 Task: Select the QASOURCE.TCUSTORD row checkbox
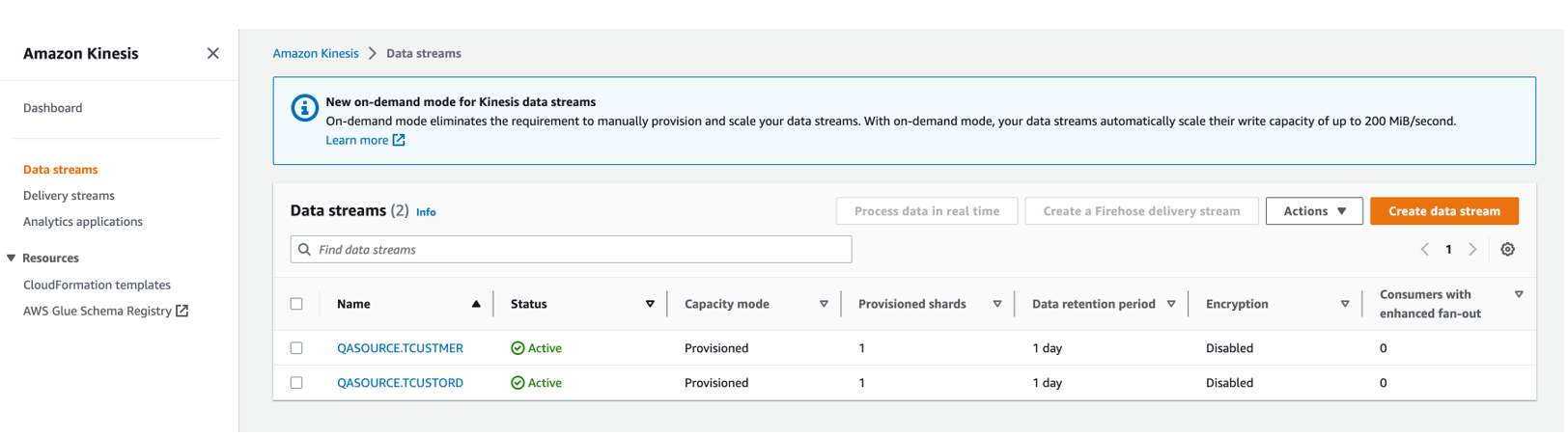(x=297, y=384)
